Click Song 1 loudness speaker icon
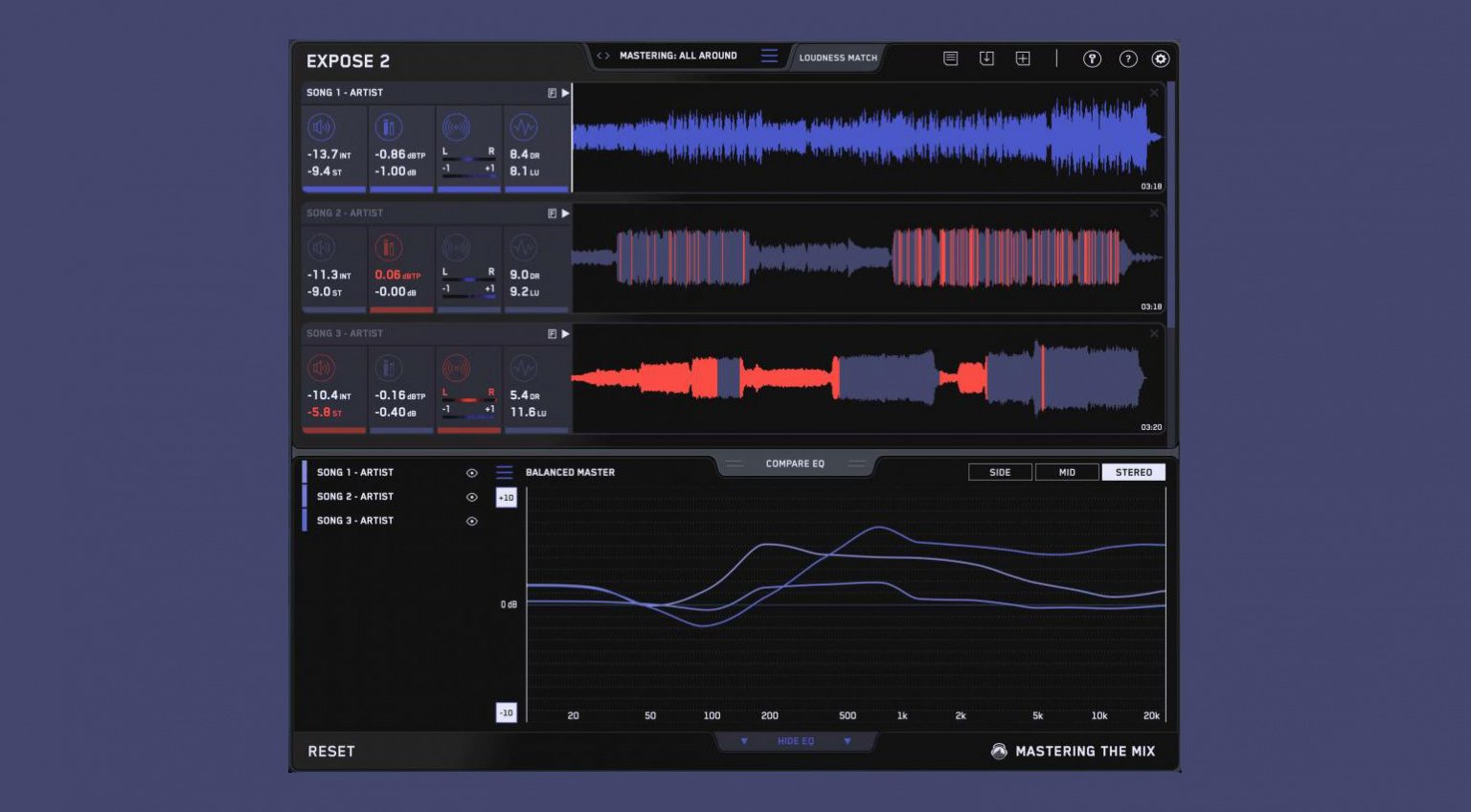1471x812 pixels. click(x=322, y=127)
